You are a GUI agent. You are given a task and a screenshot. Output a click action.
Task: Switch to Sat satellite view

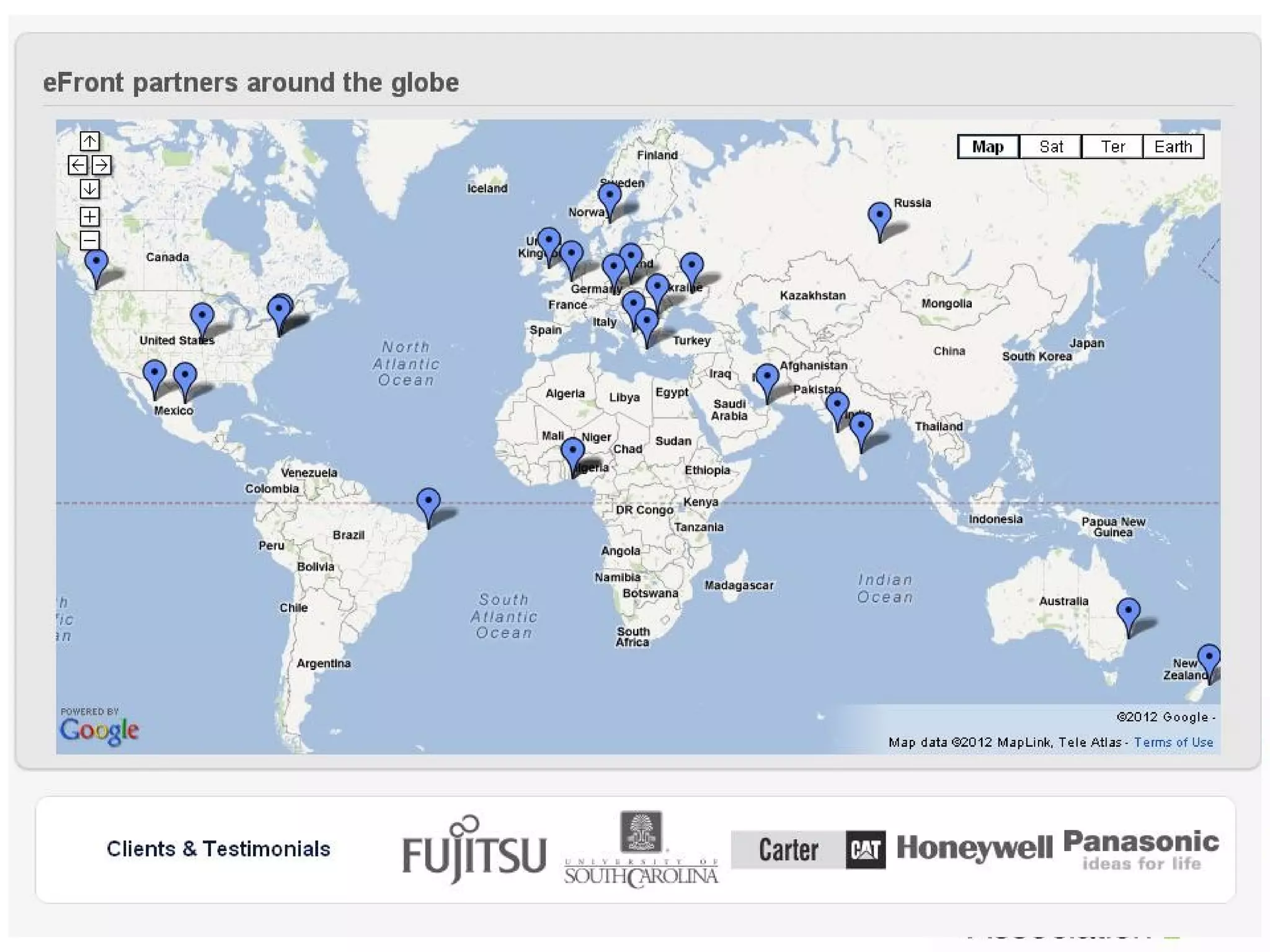click(1050, 147)
